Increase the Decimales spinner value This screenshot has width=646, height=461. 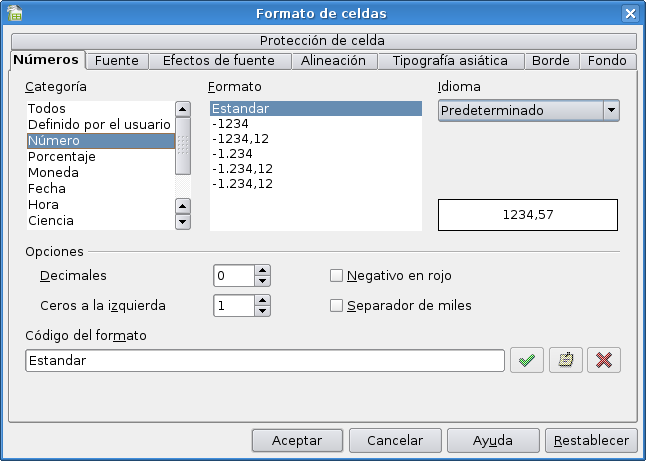(262, 270)
